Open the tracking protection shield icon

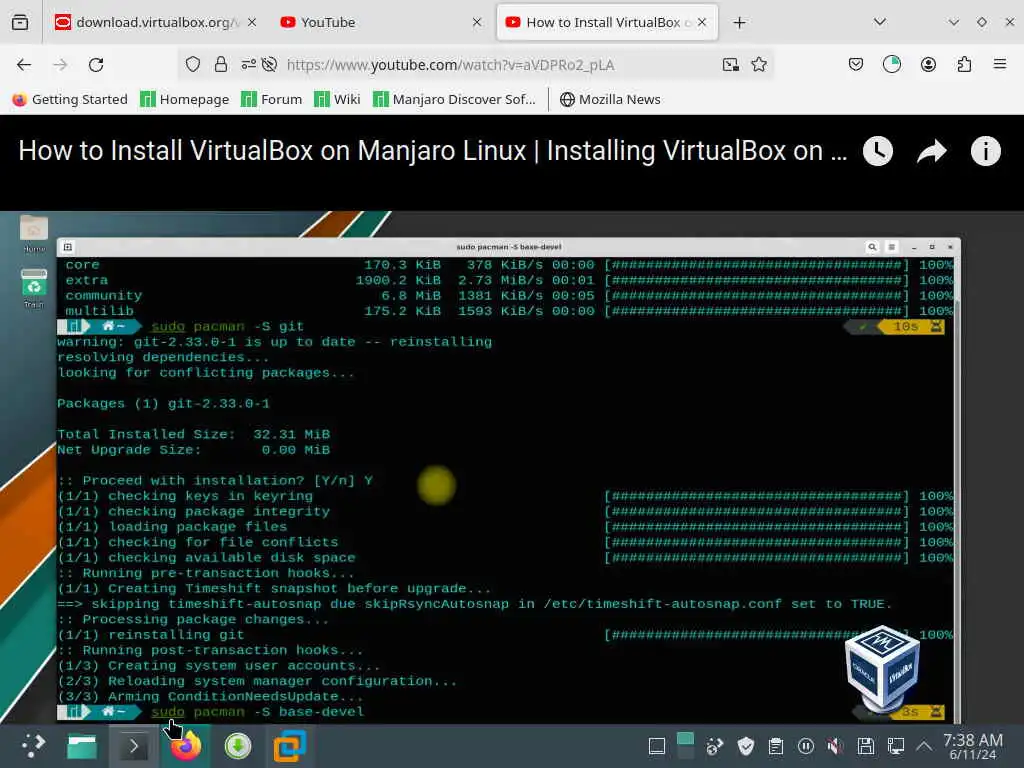(193, 65)
